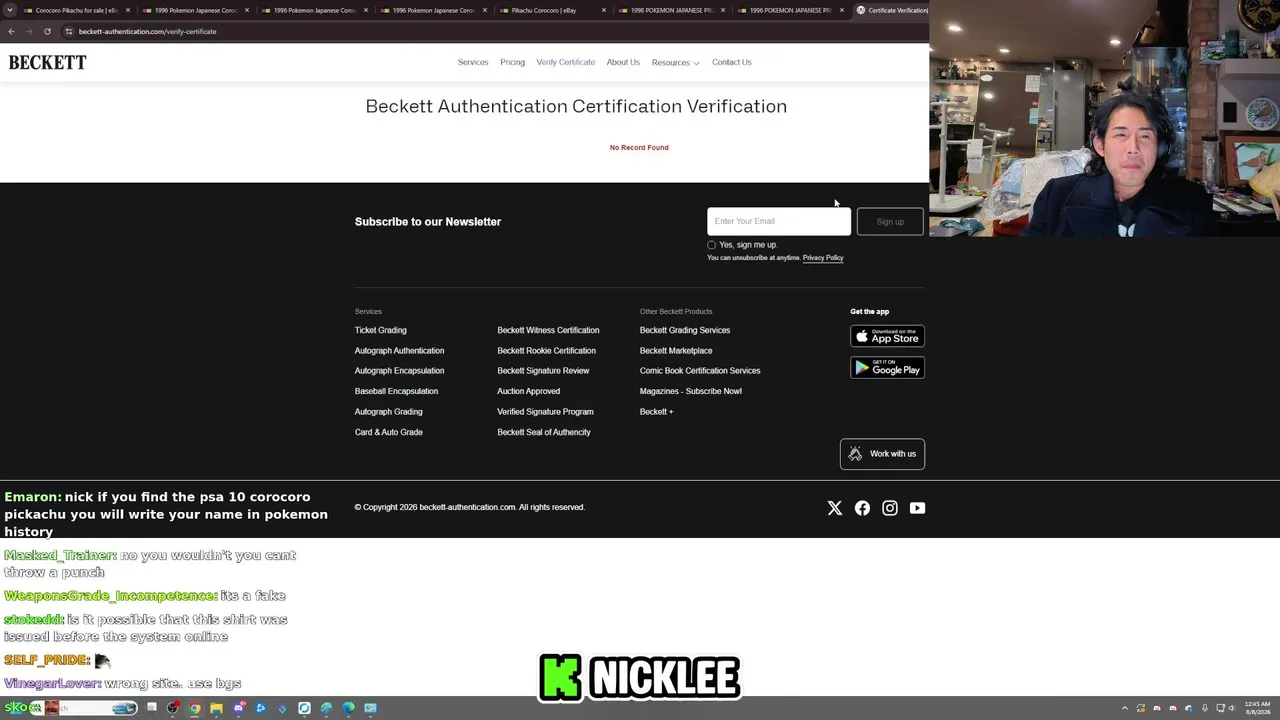The height and width of the screenshot is (720, 1280).
Task: Open the Autograph Authentication link
Action: point(399,351)
